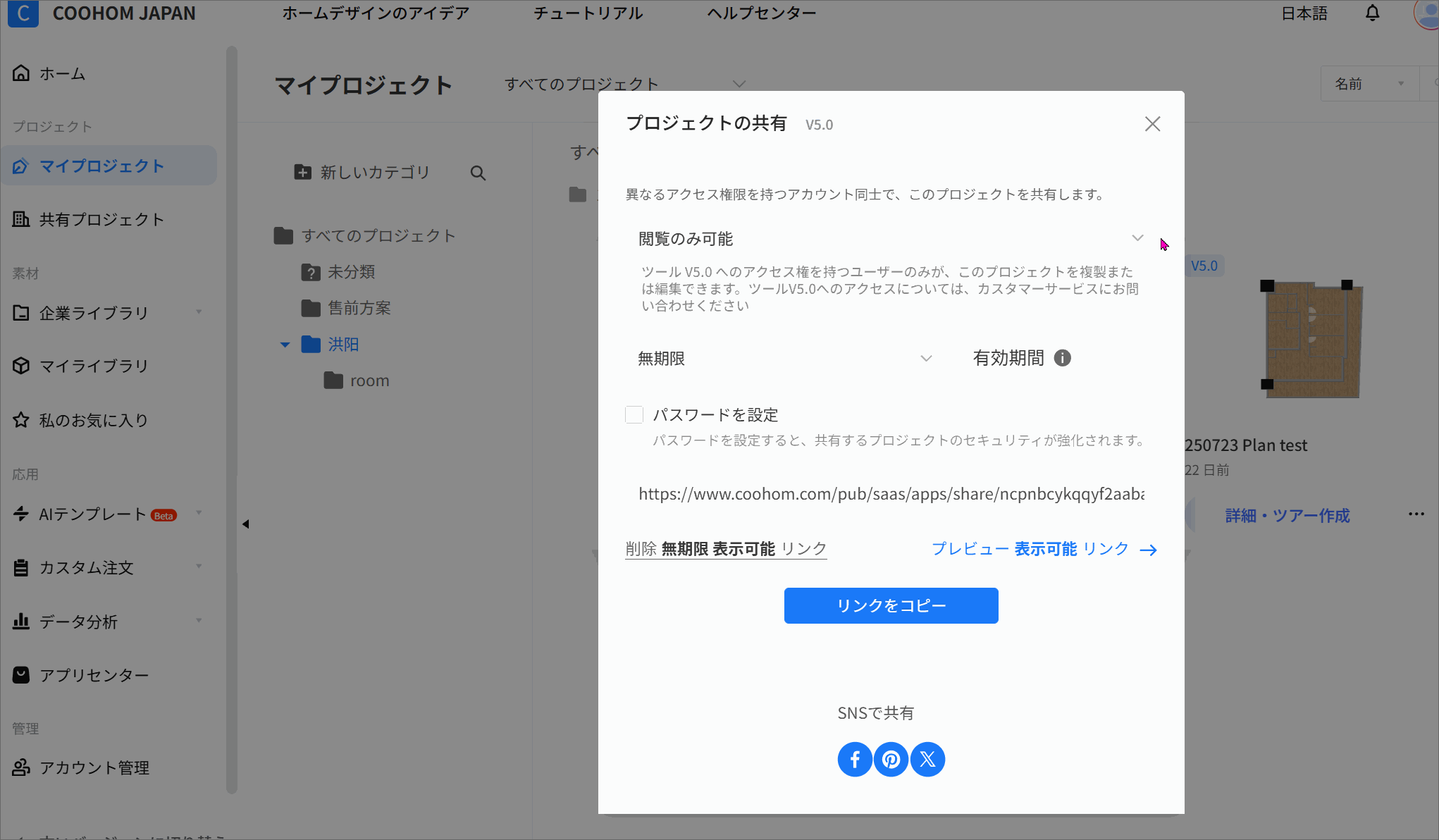Viewport: 1439px width, 840px height.
Task: Select the room folder label
Action: pos(370,381)
